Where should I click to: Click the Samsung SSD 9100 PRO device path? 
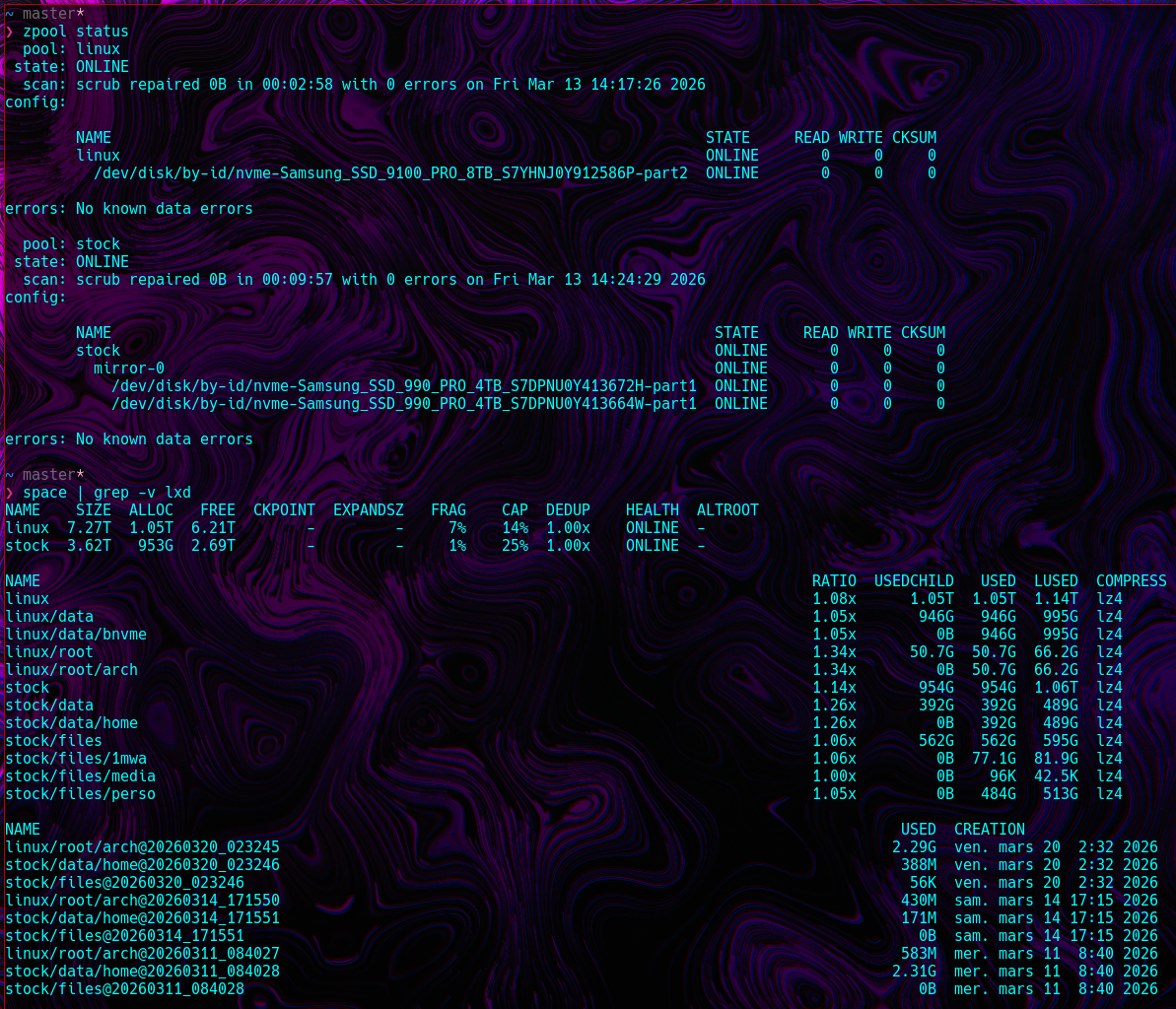[x=390, y=173]
